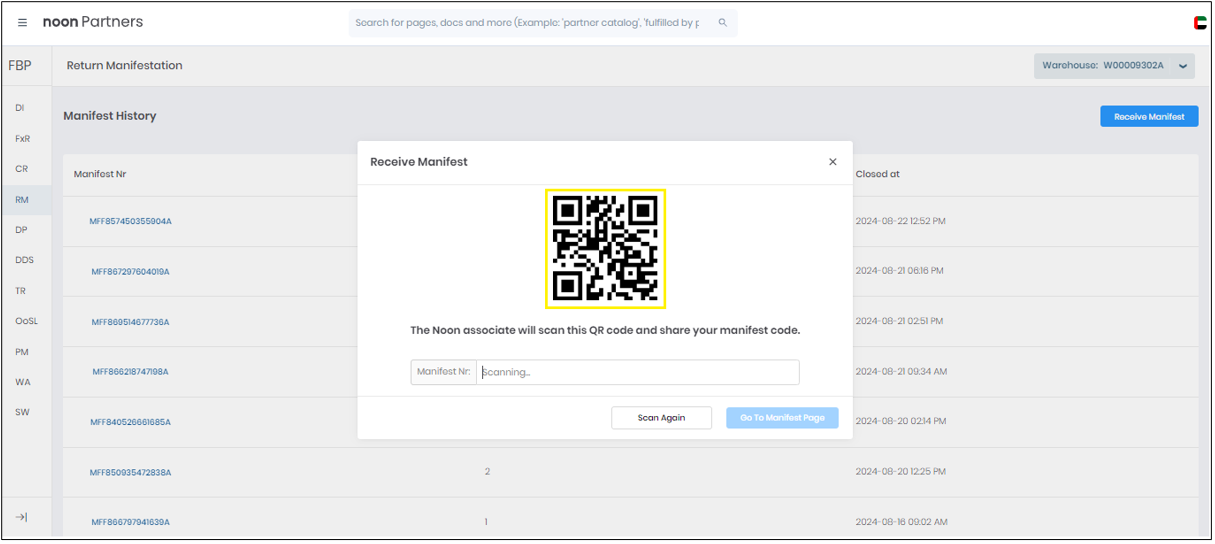The width and height of the screenshot is (1215, 544).
Task: Select CR in the sidebar
Action: coord(21,169)
